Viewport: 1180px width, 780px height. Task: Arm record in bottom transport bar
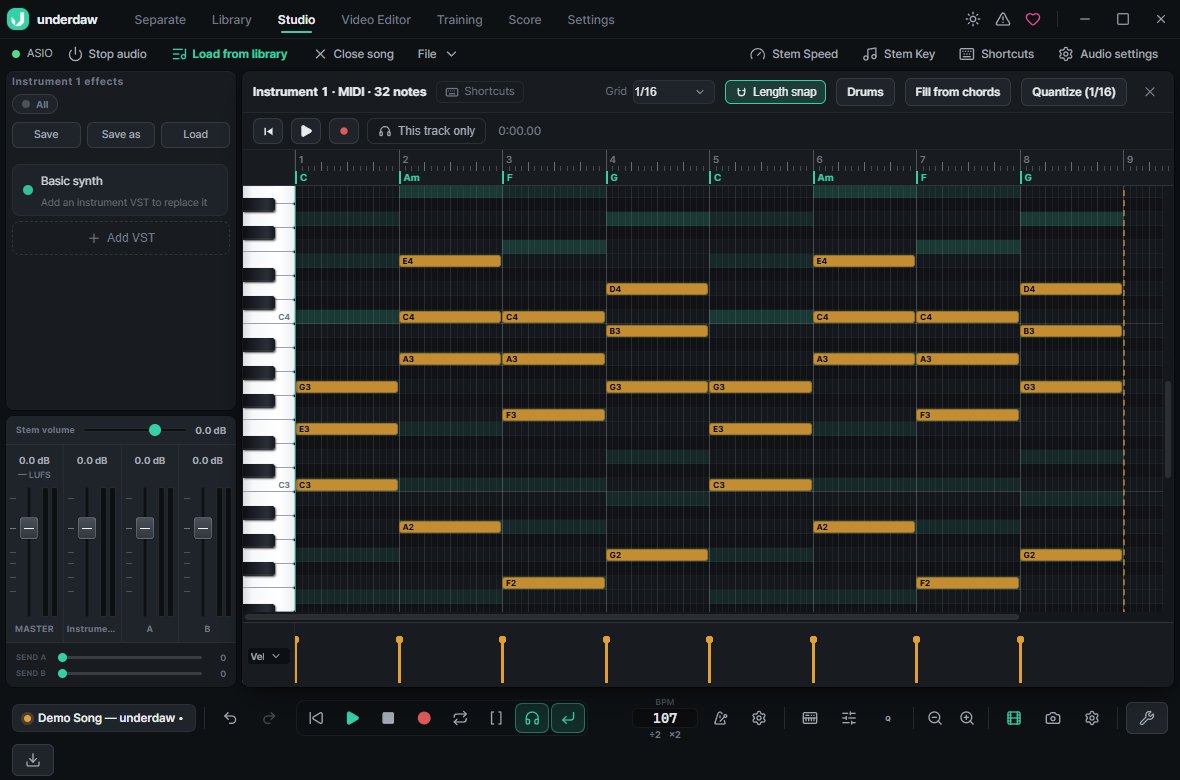point(424,718)
